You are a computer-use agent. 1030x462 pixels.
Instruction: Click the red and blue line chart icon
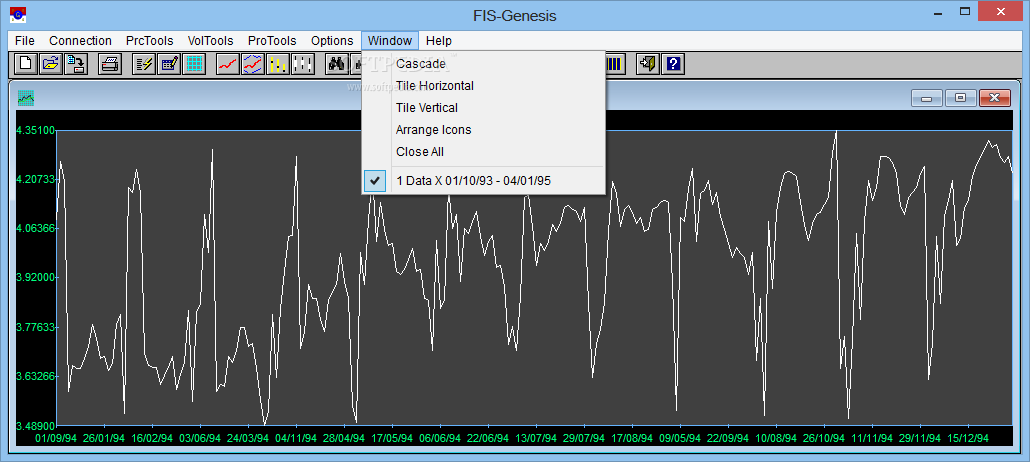(252, 64)
